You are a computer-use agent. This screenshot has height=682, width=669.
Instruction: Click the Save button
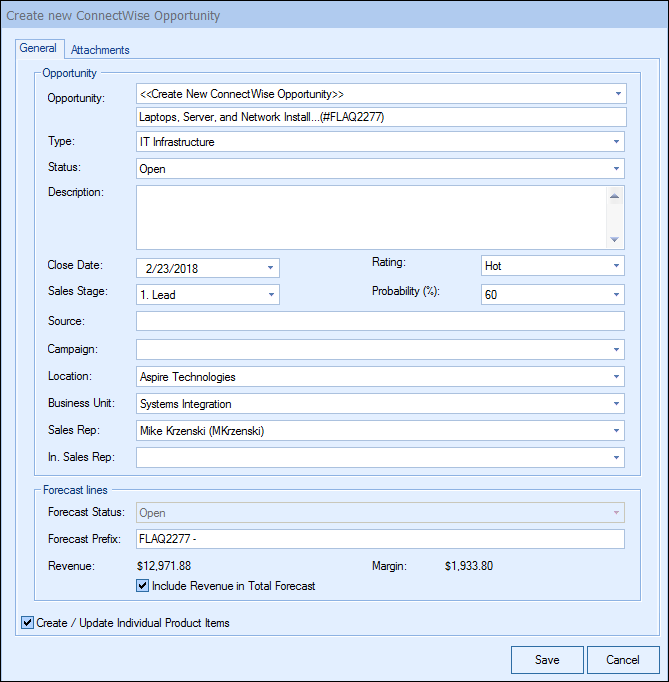(547, 660)
